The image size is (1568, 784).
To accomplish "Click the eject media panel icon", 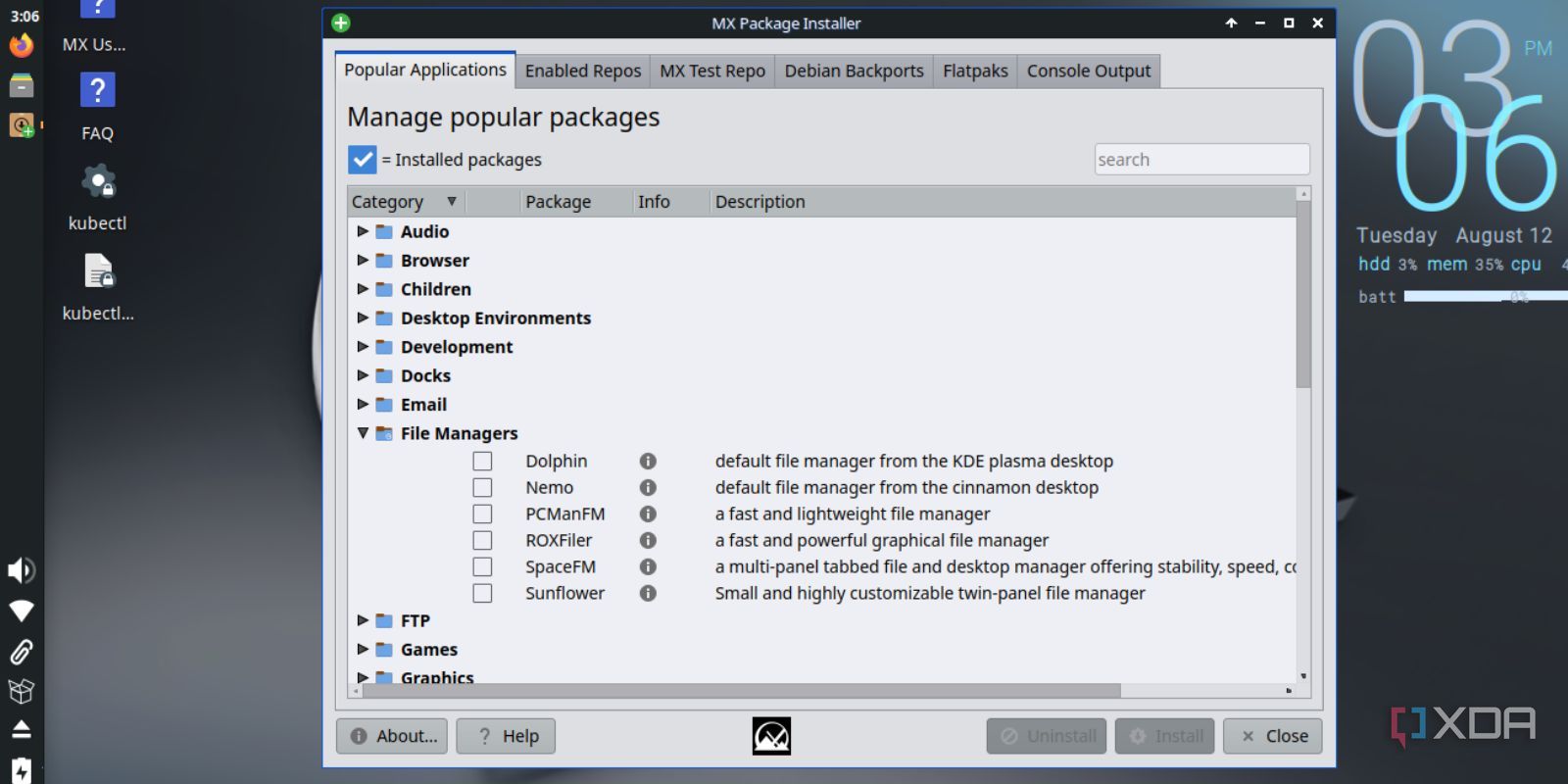I will [22, 729].
